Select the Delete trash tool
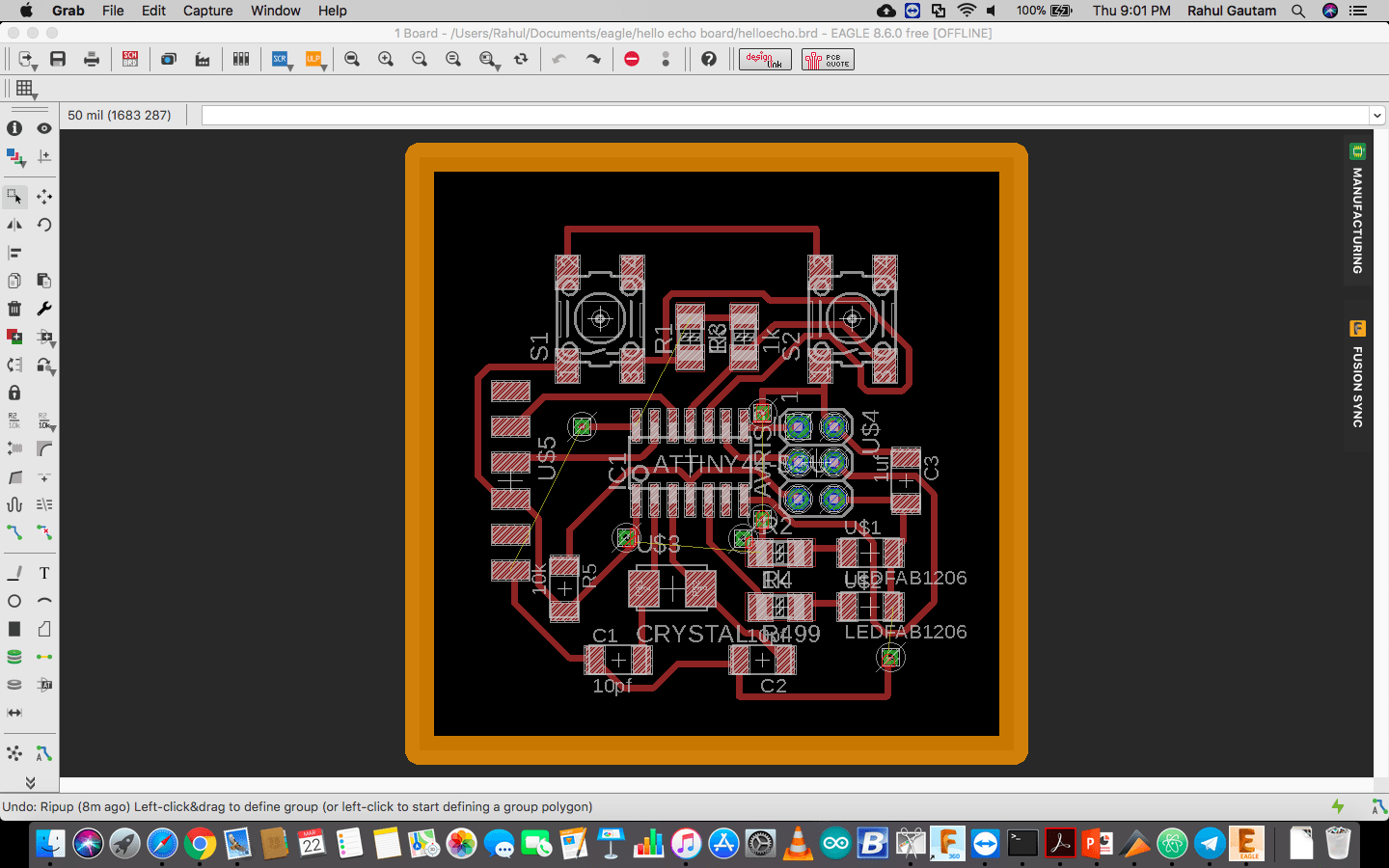 click(14, 309)
